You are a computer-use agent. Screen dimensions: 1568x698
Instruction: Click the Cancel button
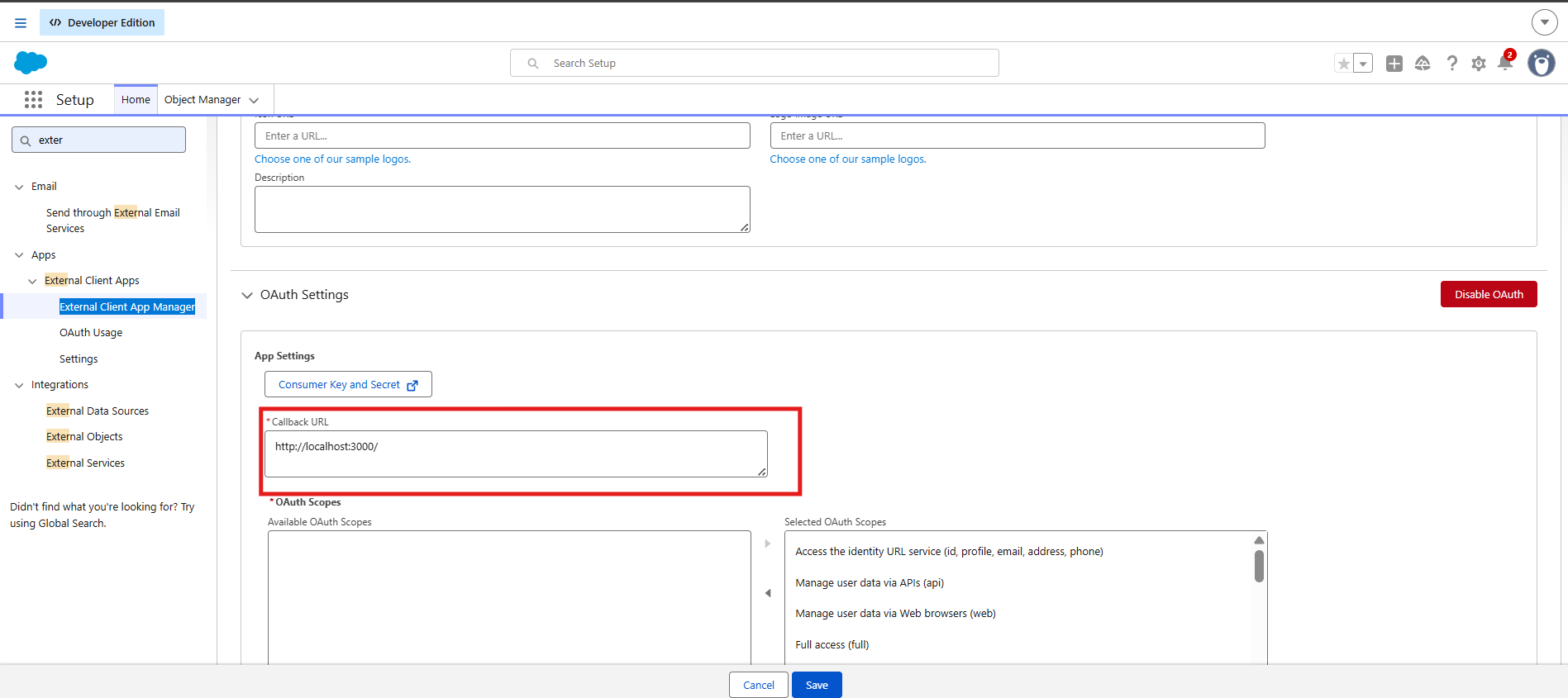[759, 685]
